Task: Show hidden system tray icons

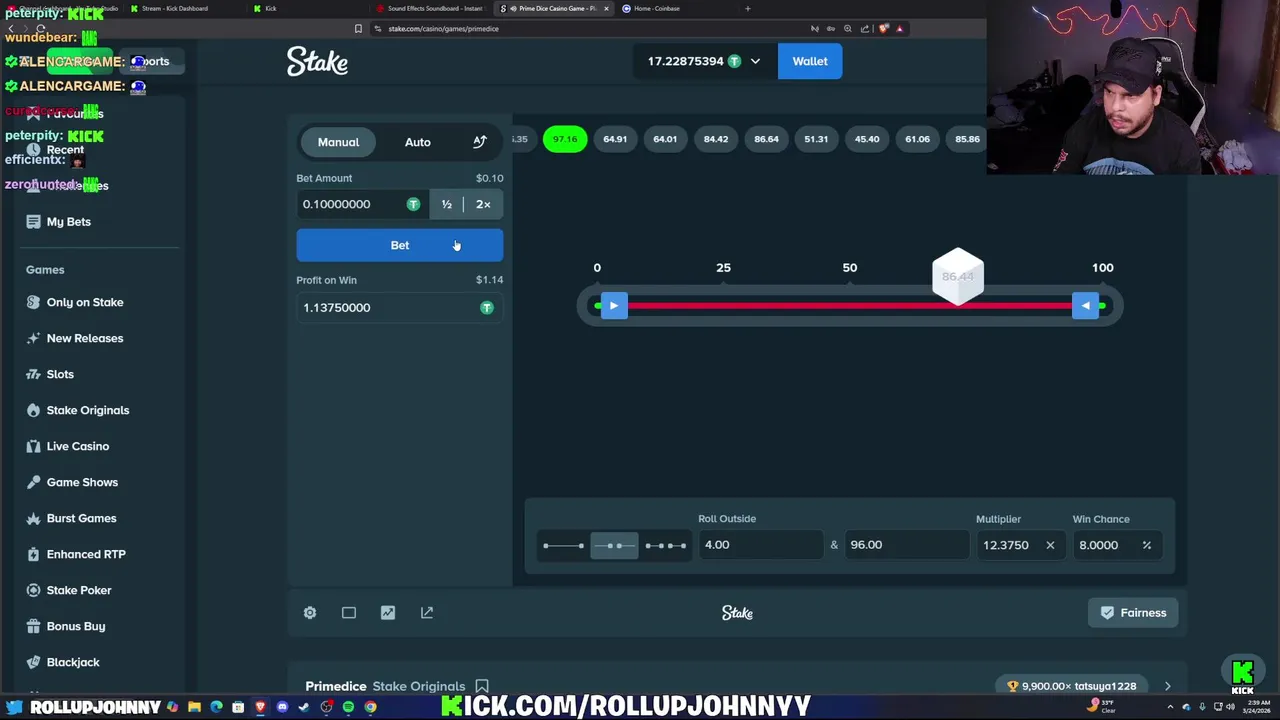Action: (1170, 707)
